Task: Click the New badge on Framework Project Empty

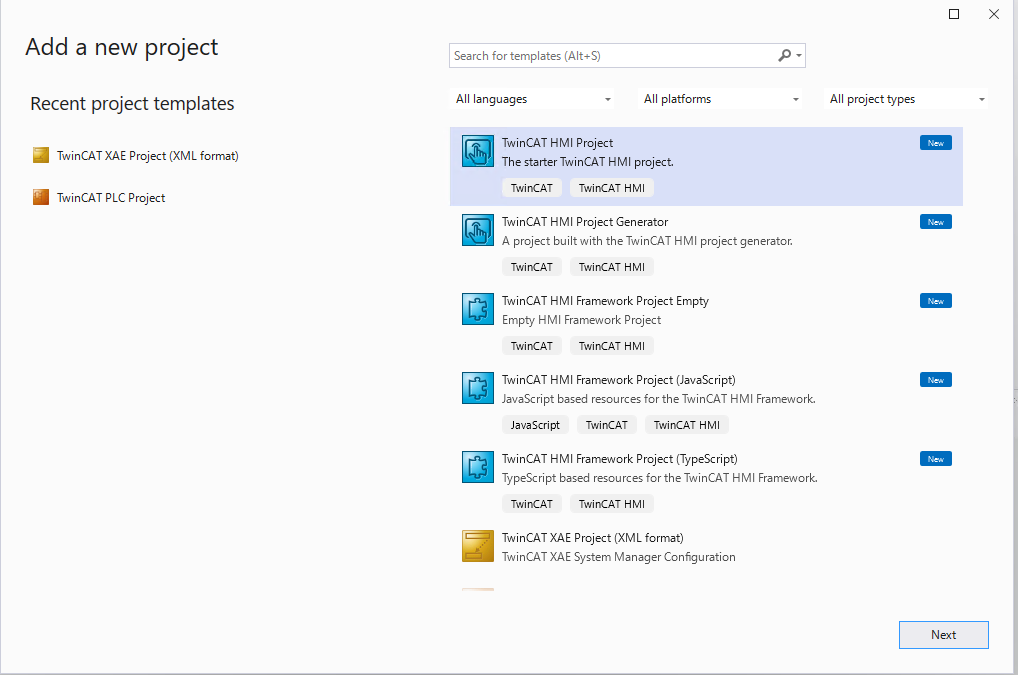Action: (936, 301)
